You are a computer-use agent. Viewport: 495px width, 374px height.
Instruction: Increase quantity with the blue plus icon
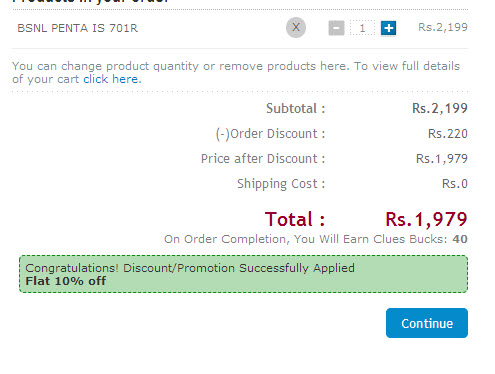pos(388,28)
